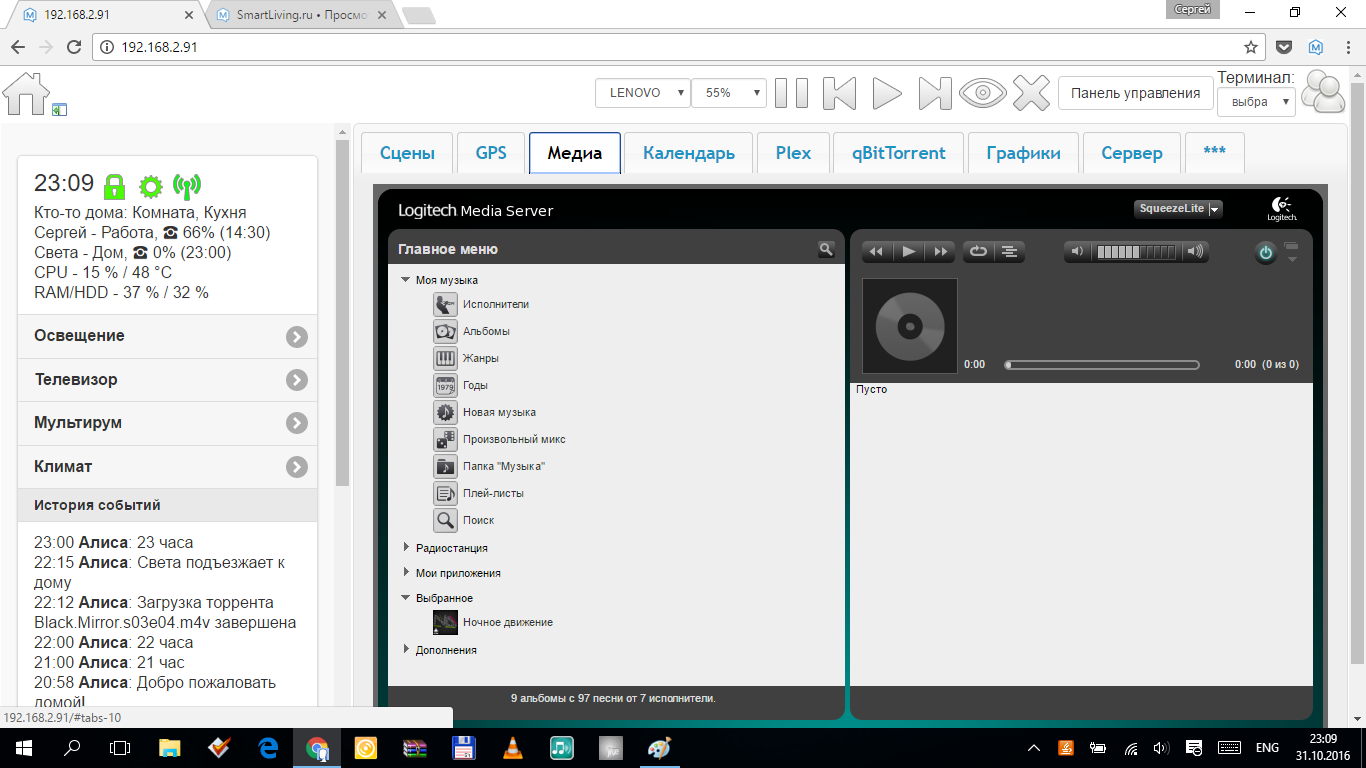Toggle shuffle mode in Logitech player
The height and width of the screenshot is (768, 1366).
click(1010, 252)
